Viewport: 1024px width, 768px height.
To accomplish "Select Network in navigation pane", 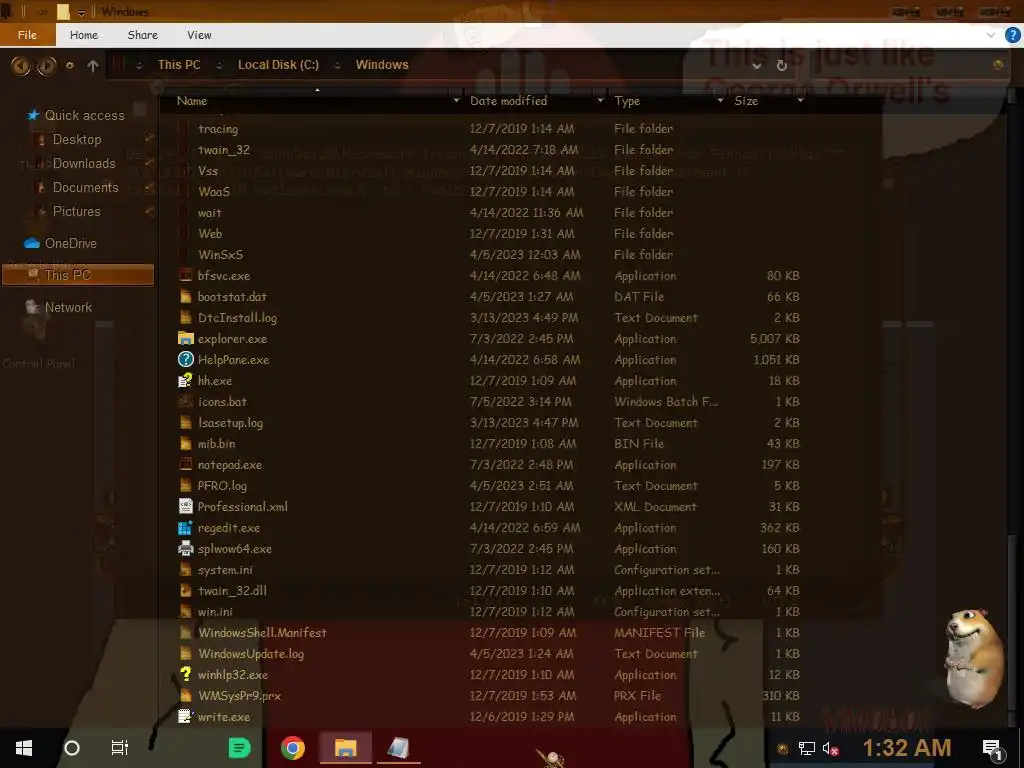I will pos(68,307).
